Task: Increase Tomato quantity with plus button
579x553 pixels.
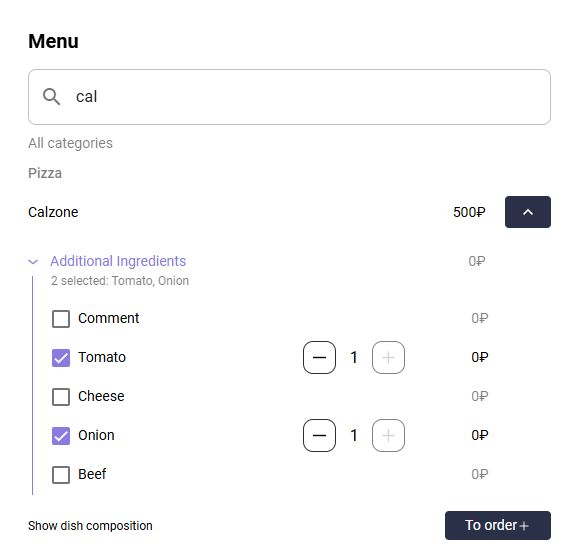Action: coord(388,357)
